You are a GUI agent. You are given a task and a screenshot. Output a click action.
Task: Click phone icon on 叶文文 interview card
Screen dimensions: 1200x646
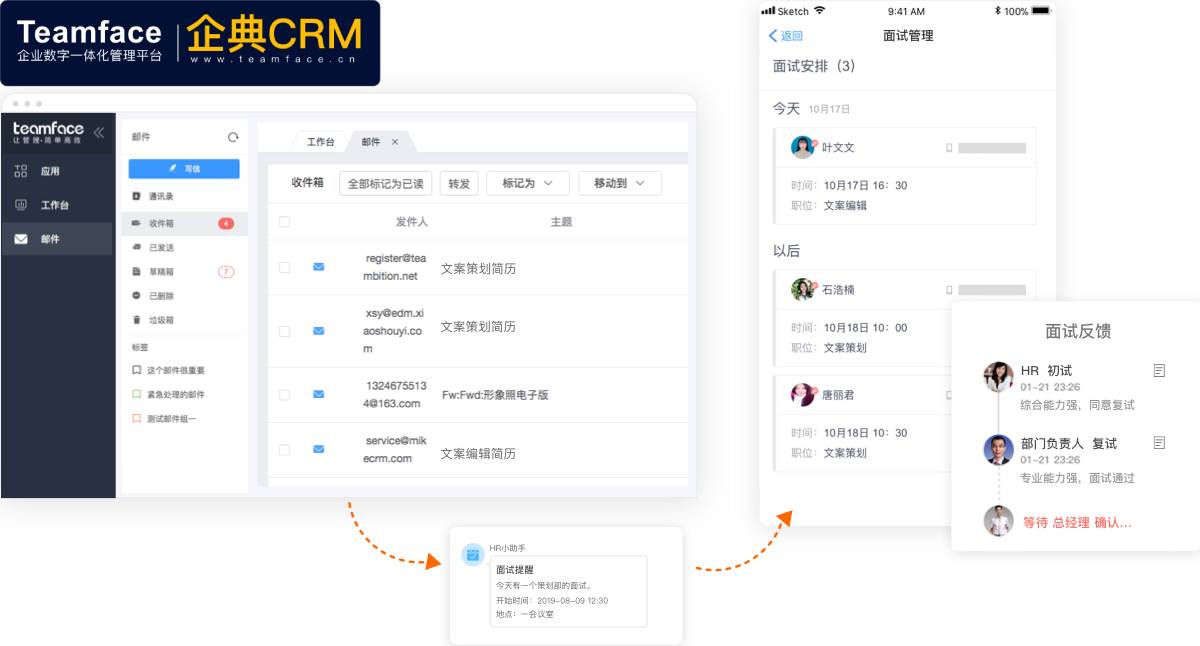pos(949,148)
